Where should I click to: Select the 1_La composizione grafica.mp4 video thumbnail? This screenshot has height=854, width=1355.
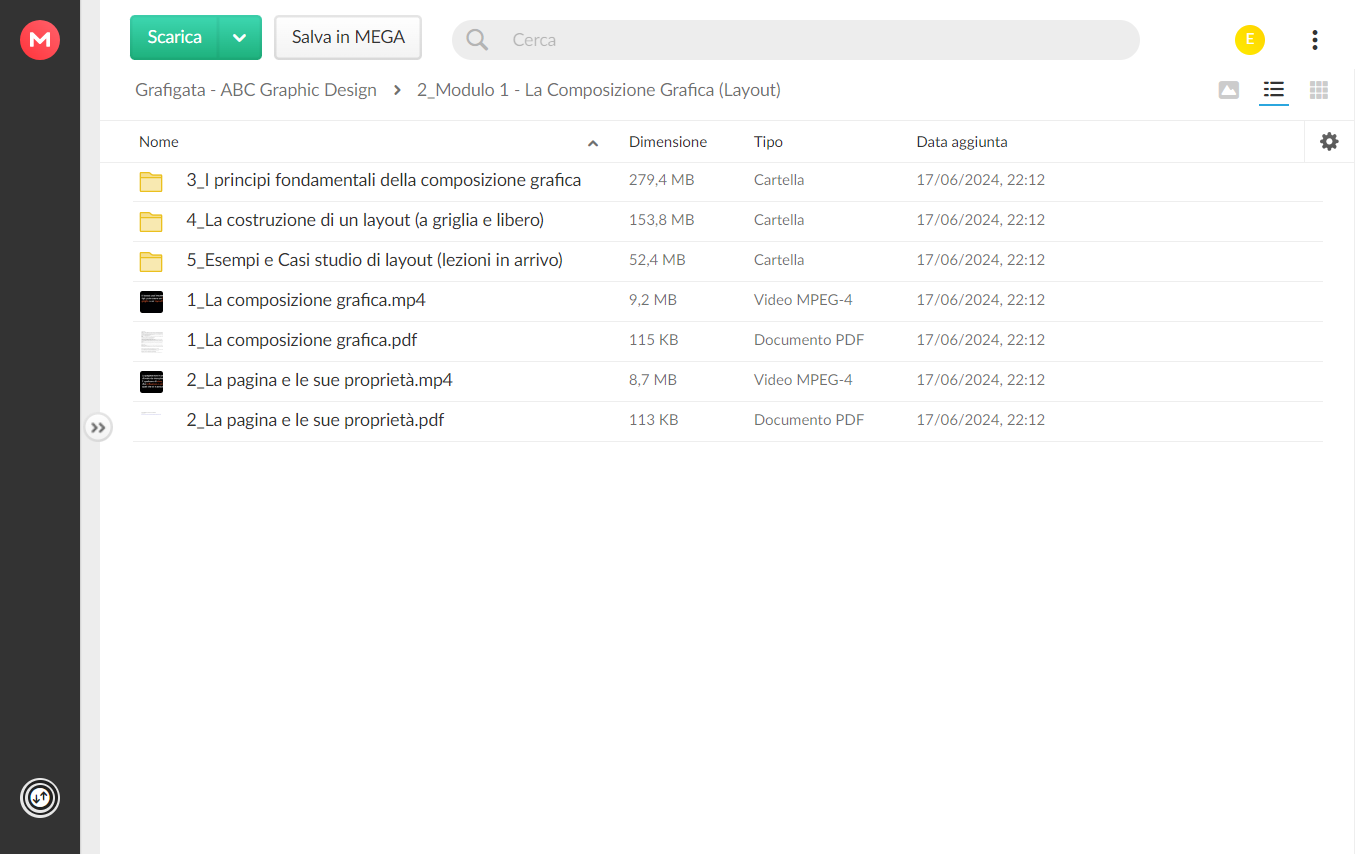click(x=151, y=301)
